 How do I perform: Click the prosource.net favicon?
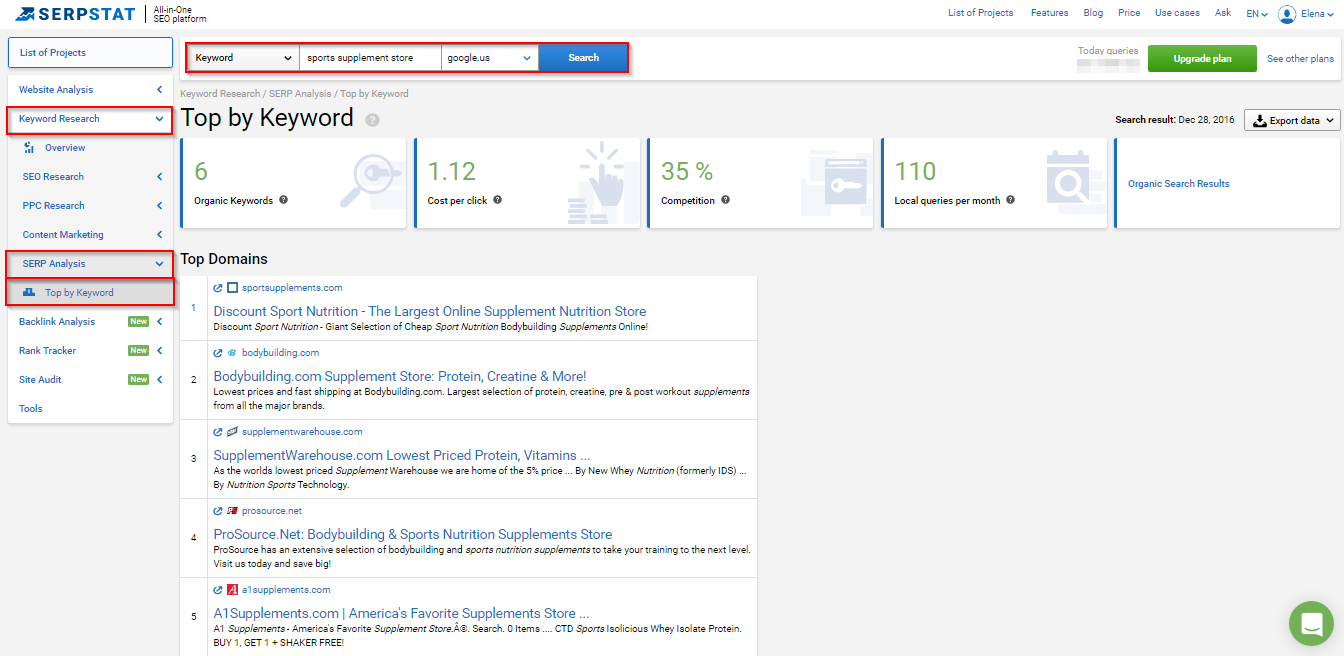pyautogui.click(x=232, y=511)
